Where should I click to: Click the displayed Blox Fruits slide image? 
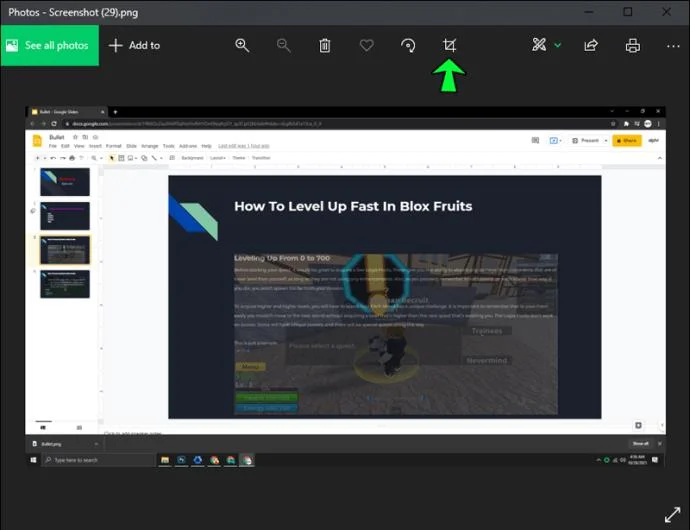pos(385,297)
